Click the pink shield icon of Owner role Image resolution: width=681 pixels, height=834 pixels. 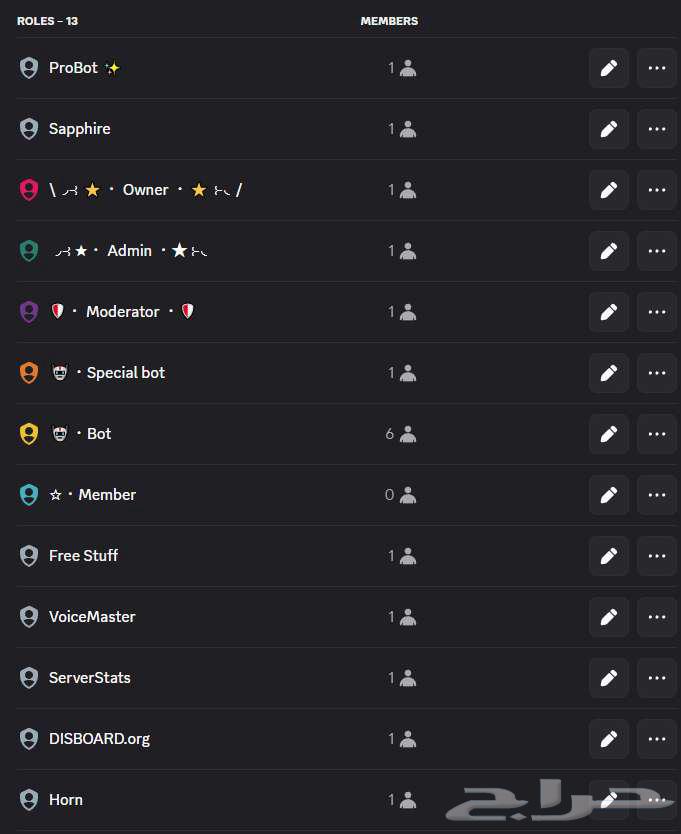29,190
